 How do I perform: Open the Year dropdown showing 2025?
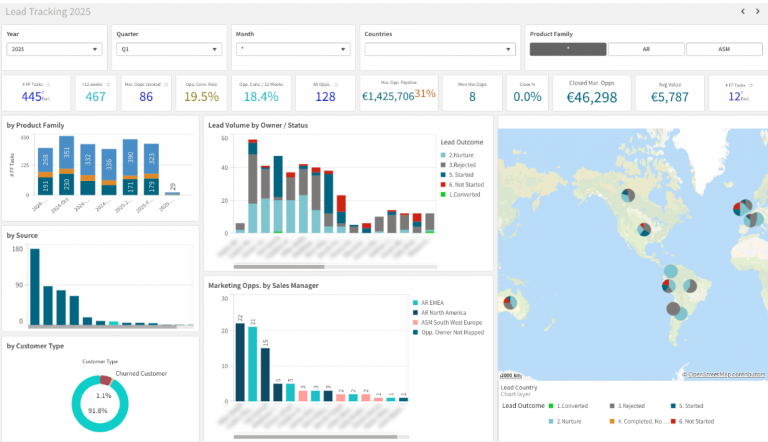54,49
